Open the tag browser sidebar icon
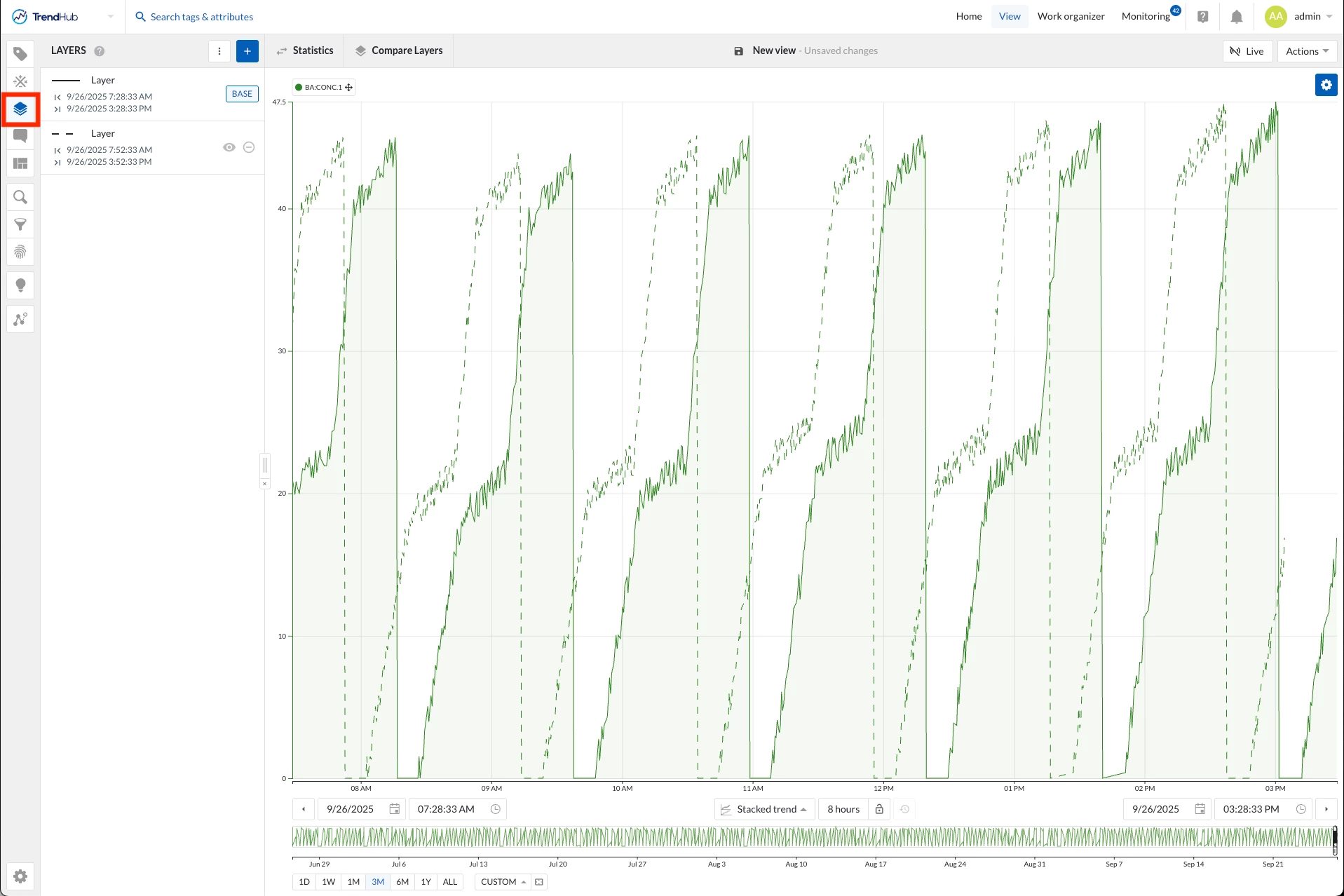Image resolution: width=1344 pixels, height=896 pixels. pyautogui.click(x=20, y=54)
